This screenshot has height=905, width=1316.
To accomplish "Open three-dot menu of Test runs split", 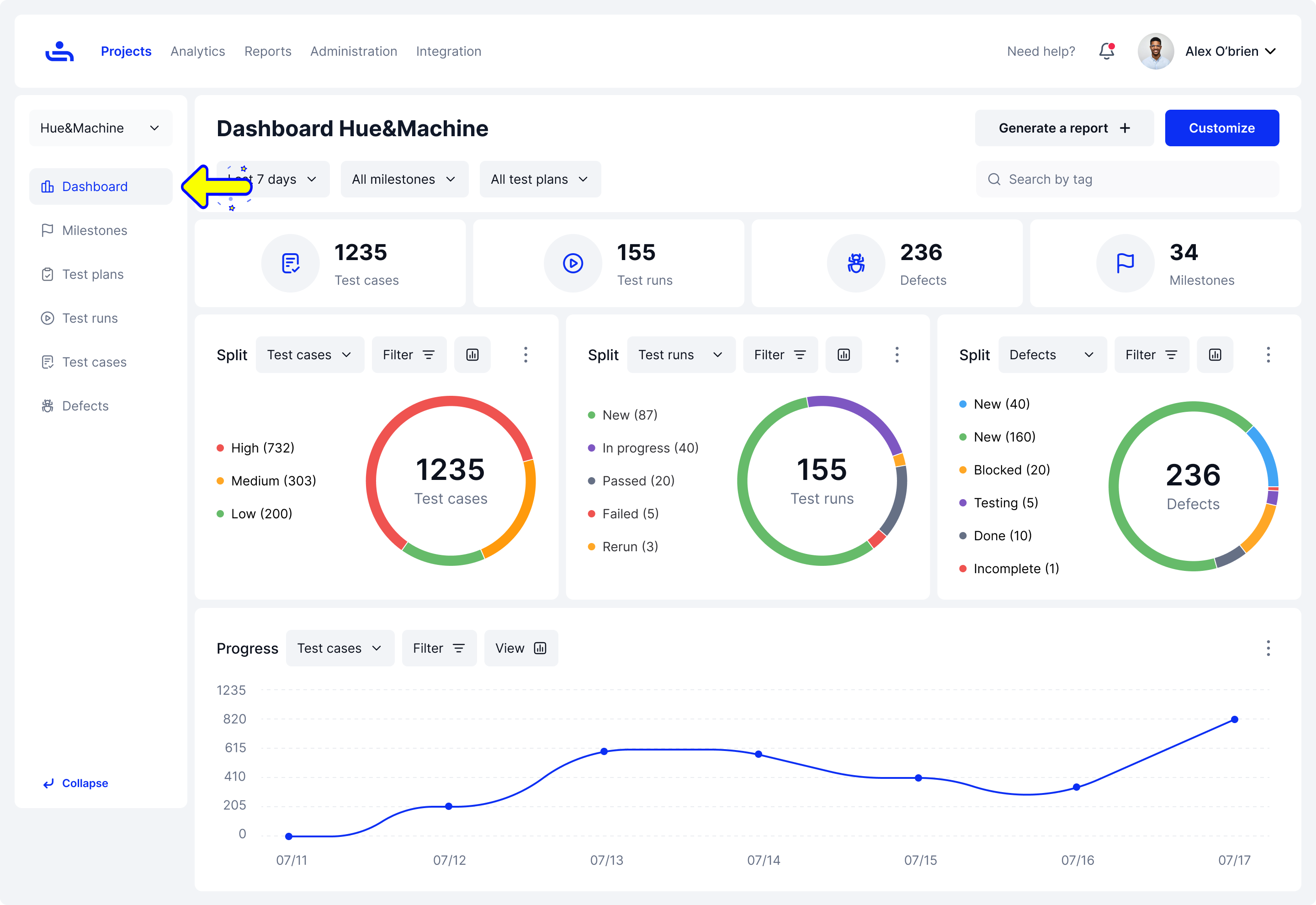I will (897, 355).
